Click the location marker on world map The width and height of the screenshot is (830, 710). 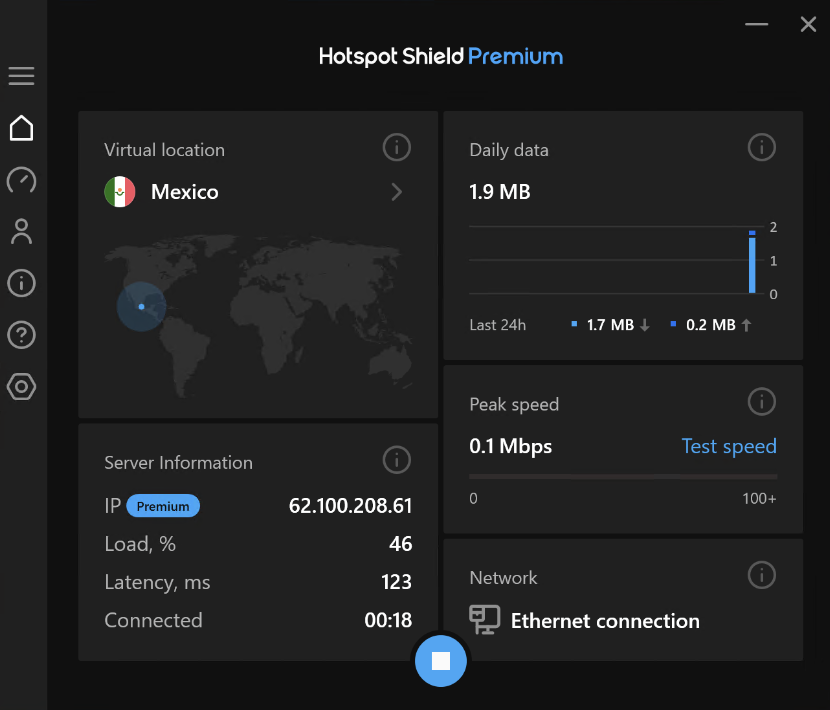[141, 307]
